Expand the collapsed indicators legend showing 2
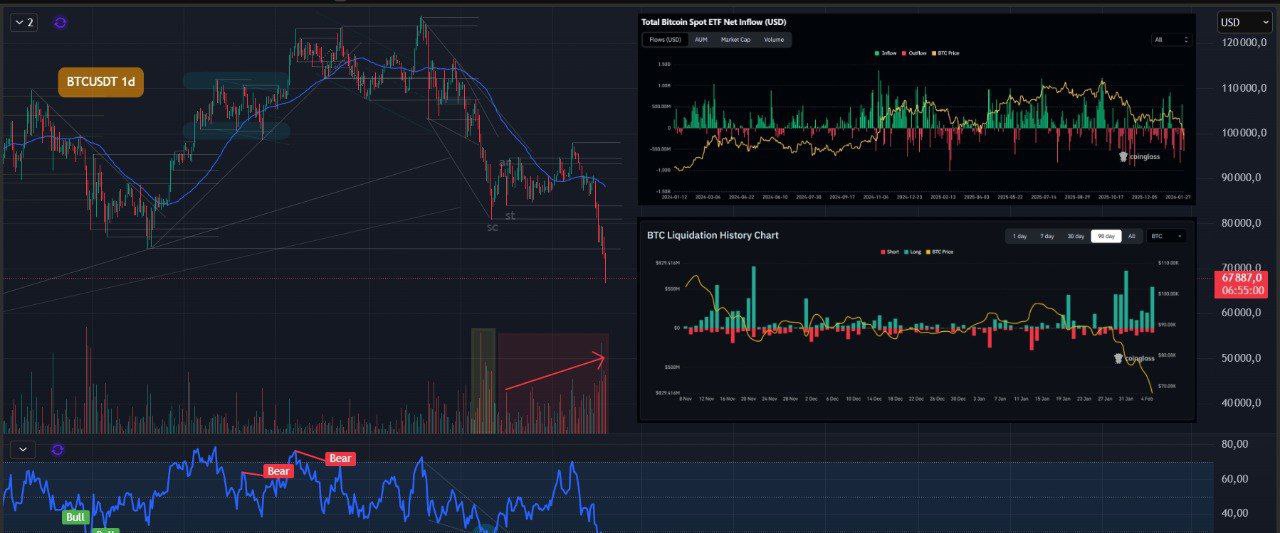This screenshot has width=1280, height=533. pyautogui.click(x=23, y=22)
